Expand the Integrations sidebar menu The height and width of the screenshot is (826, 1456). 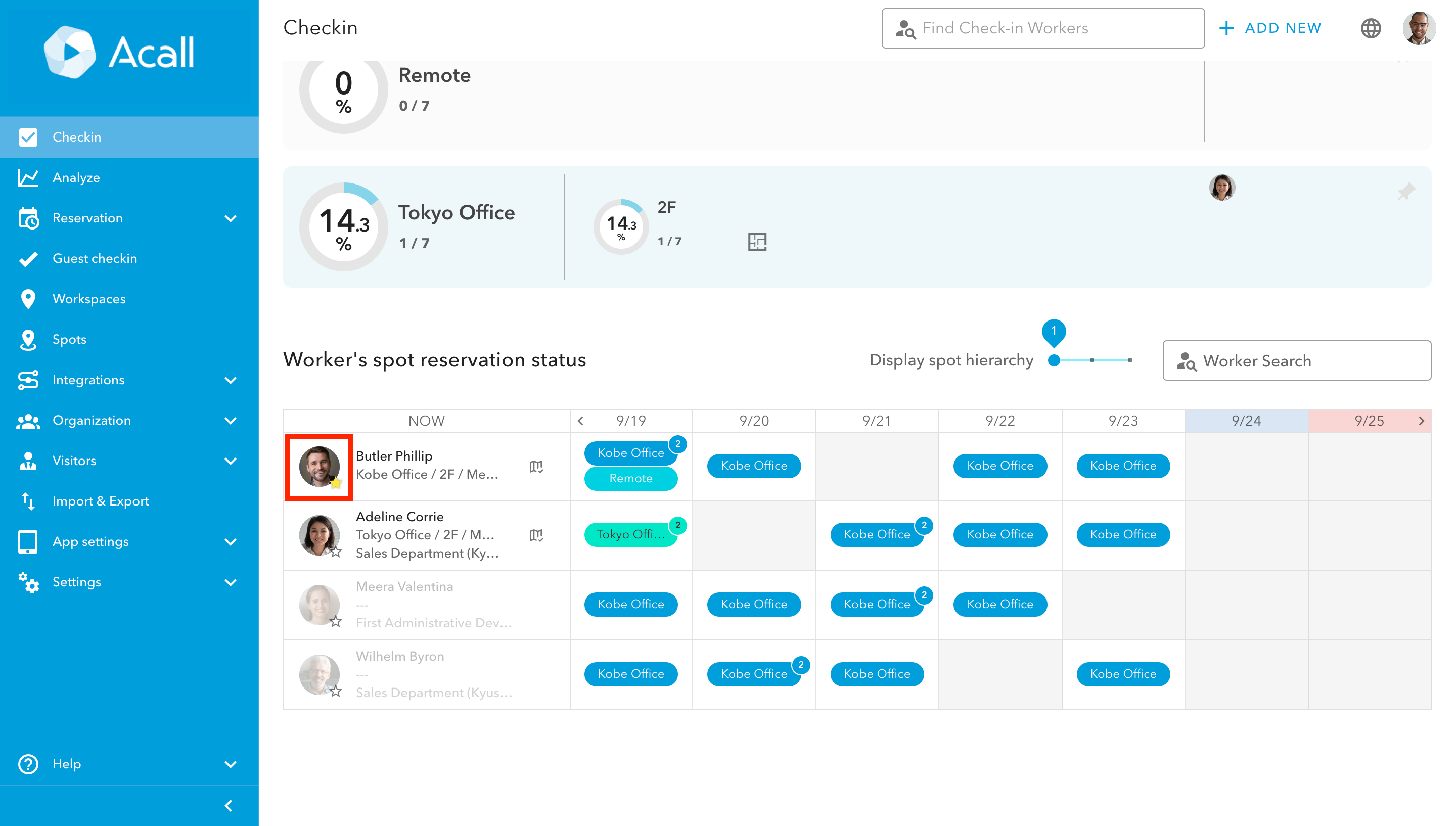click(x=231, y=380)
